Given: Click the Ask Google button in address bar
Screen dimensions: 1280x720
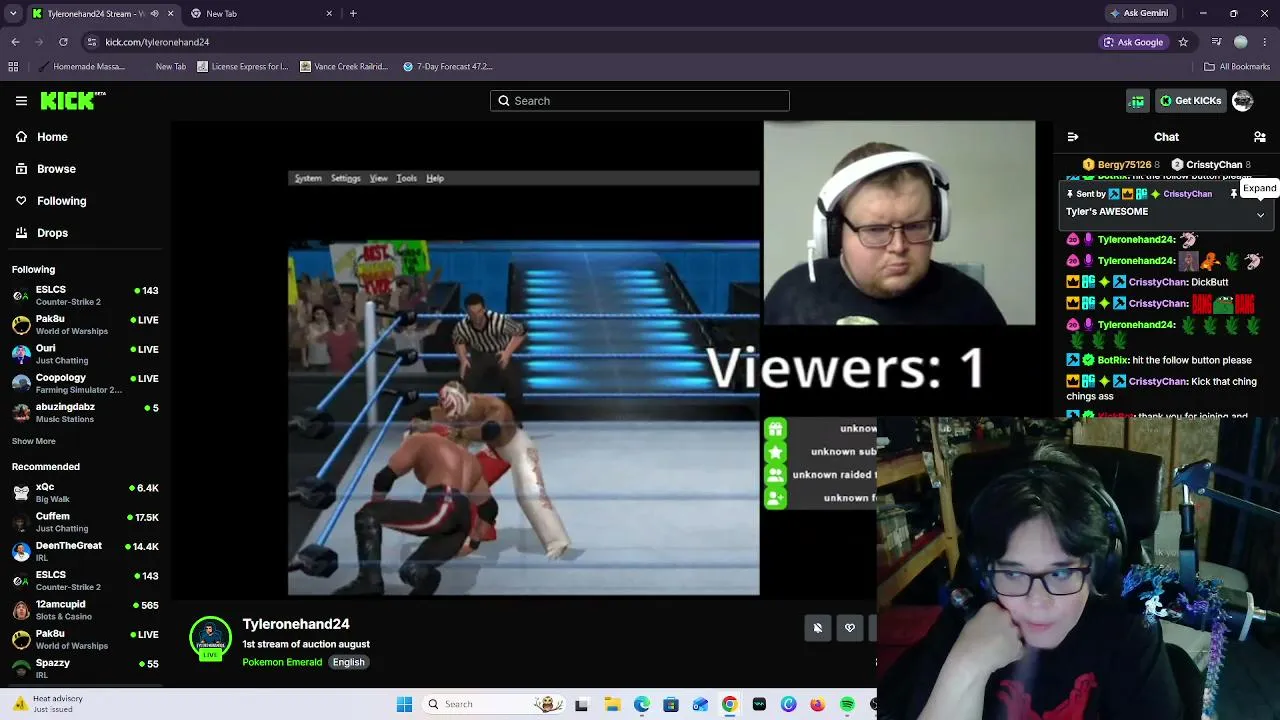Looking at the screenshot, I should pyautogui.click(x=1134, y=42).
